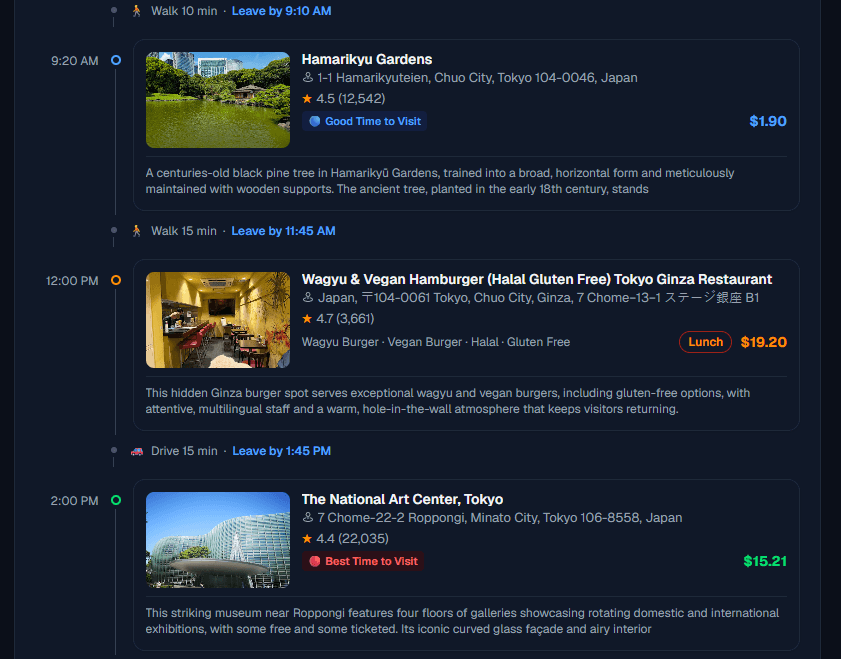This screenshot has height=659, width=841.
Task: Click the walking icon beside Walk 10 min
Action: [137, 11]
